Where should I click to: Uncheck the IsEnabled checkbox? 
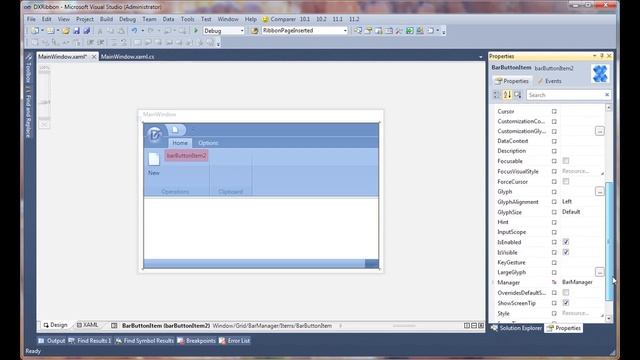566,242
